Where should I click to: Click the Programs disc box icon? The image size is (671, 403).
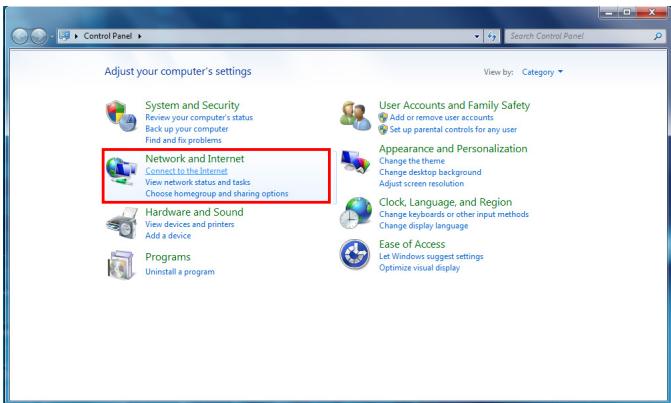click(x=120, y=265)
